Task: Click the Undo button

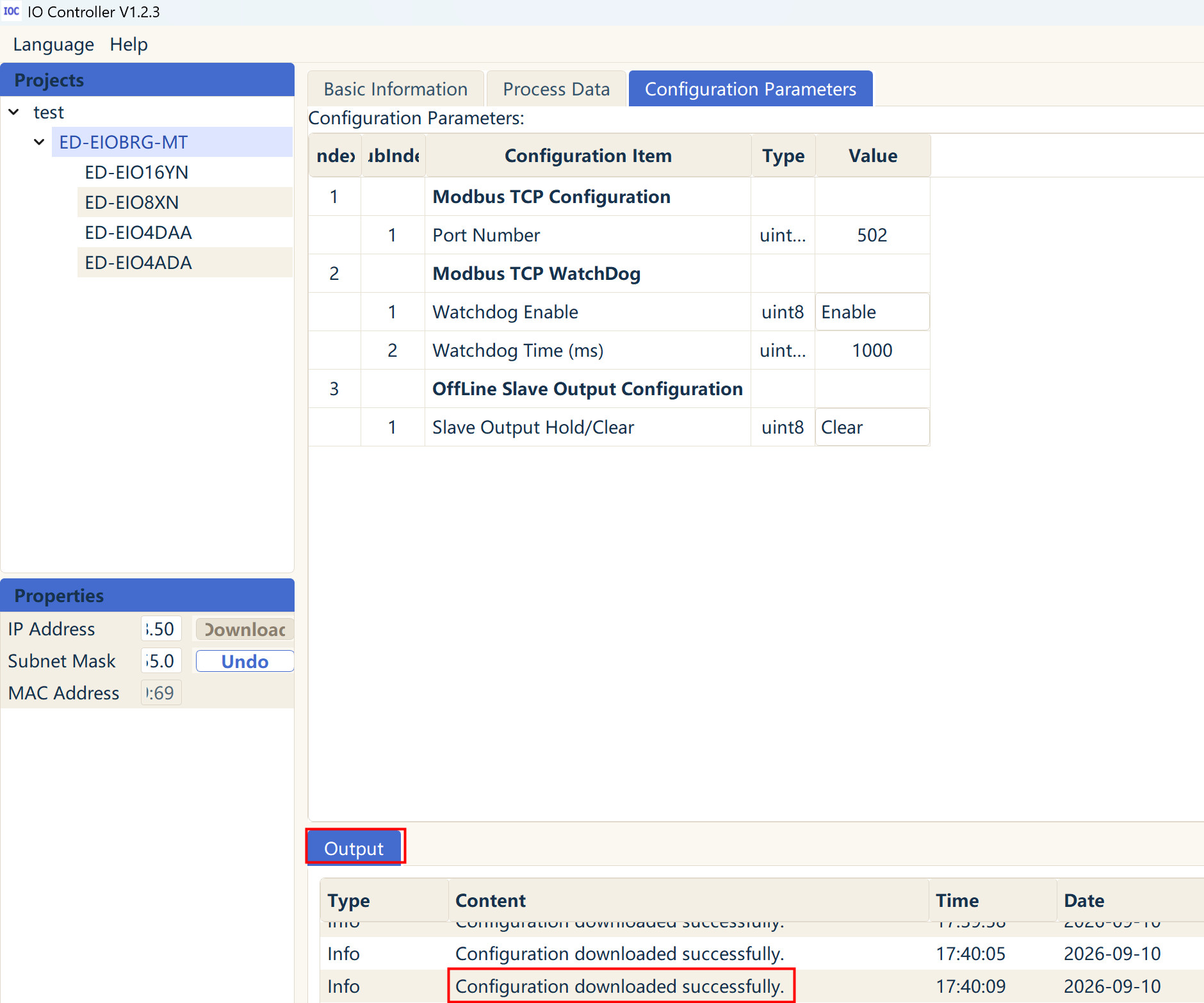Action: [x=245, y=662]
